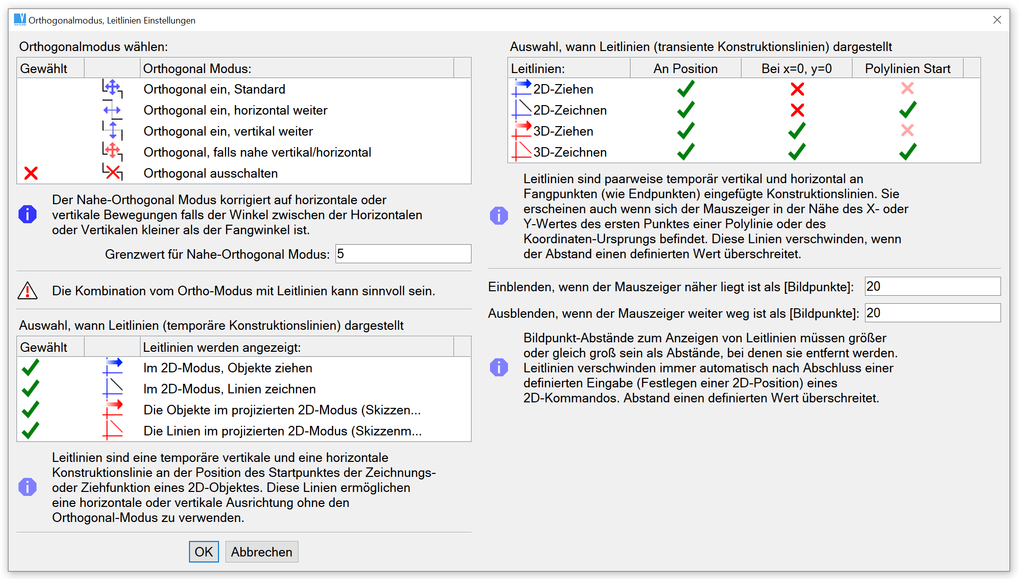Click the 3D-Zeichnen Leitlinien row icon

tap(521, 152)
